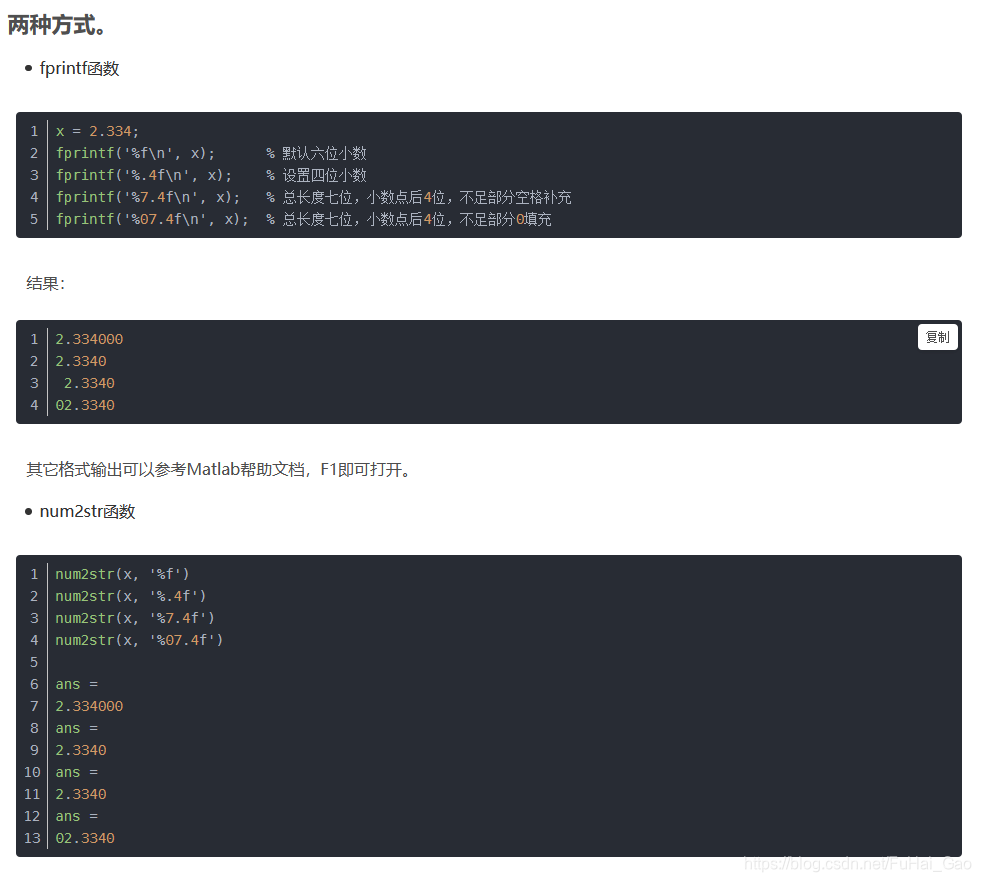Viewport: 981px width, 882px height.
Task: Click ans = on line 6
Action: pos(76,684)
